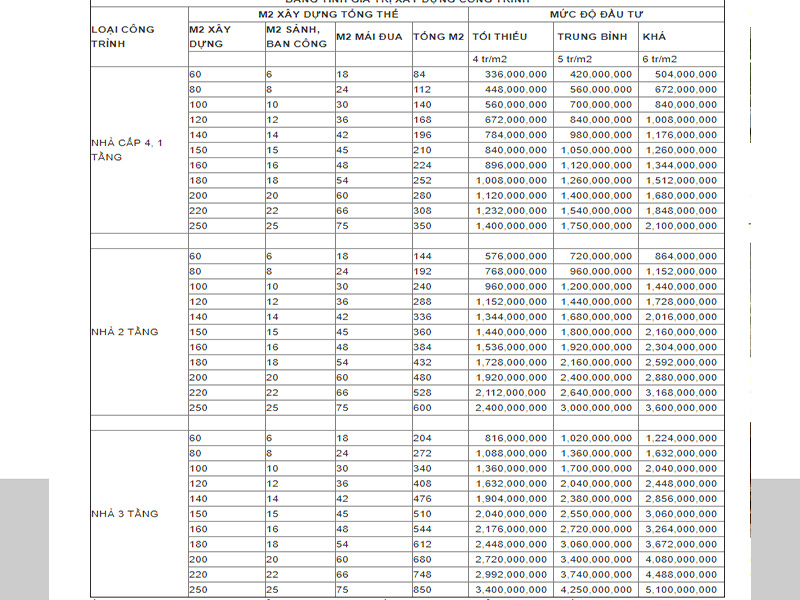Click the value 2,016,000,000
Viewport: 800px width, 600px height.
(681, 317)
